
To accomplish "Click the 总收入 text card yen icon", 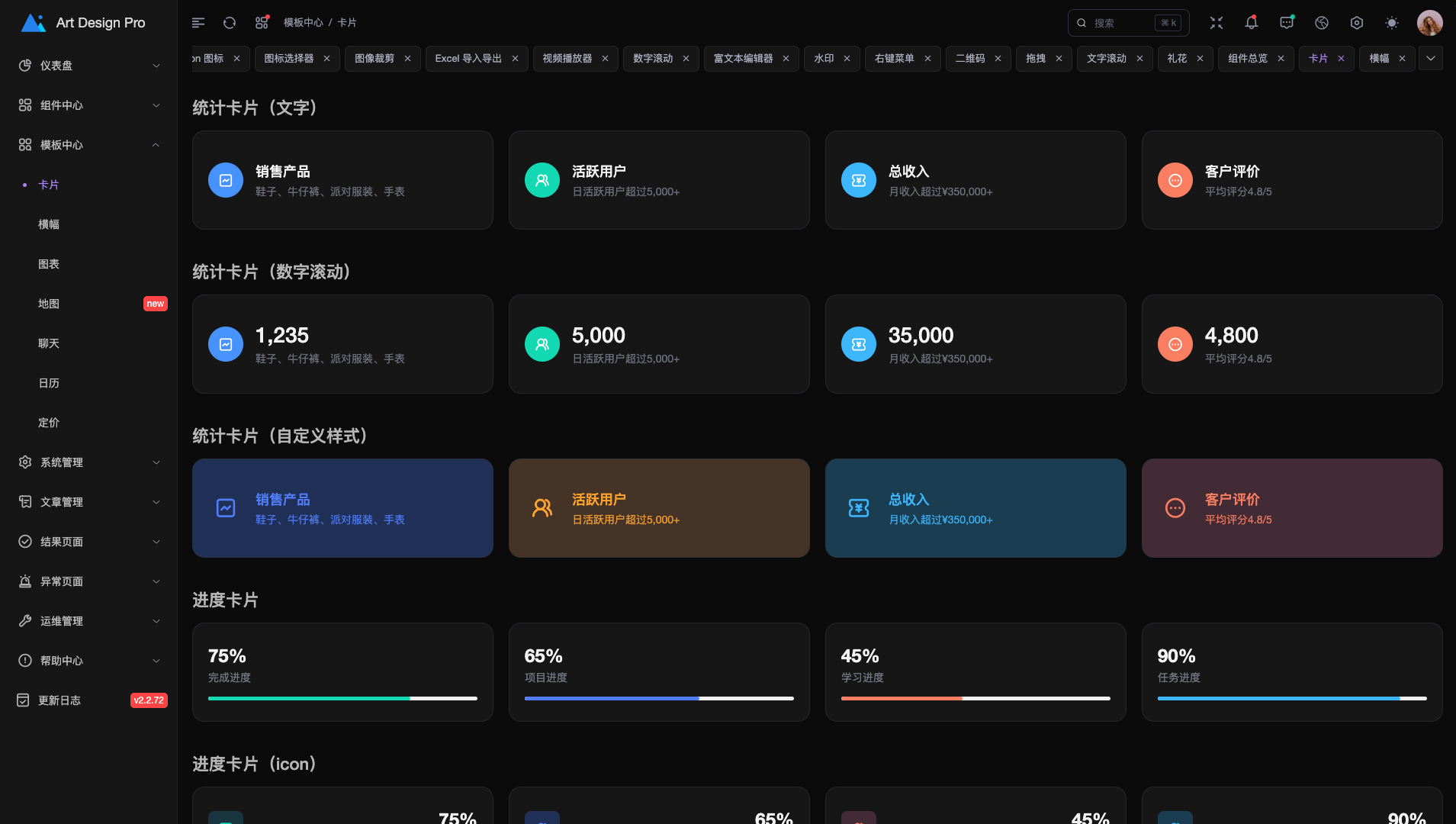I will 859,180.
